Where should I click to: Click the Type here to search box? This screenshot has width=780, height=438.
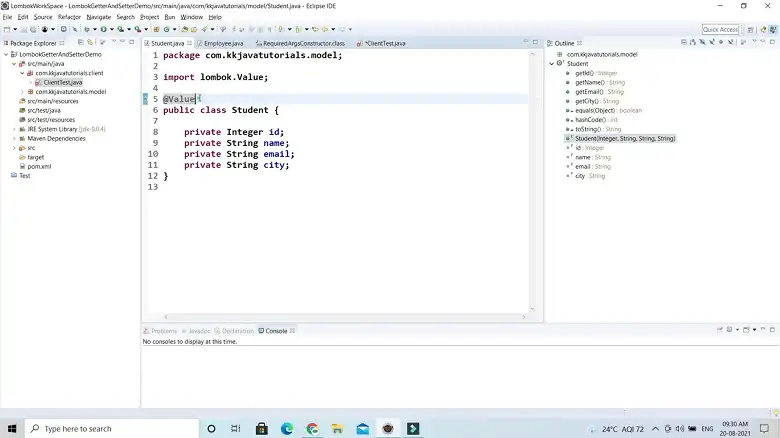coord(112,429)
